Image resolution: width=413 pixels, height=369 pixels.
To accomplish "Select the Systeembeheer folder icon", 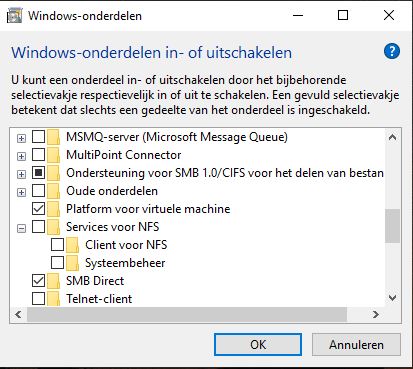I will (x=72, y=263).
